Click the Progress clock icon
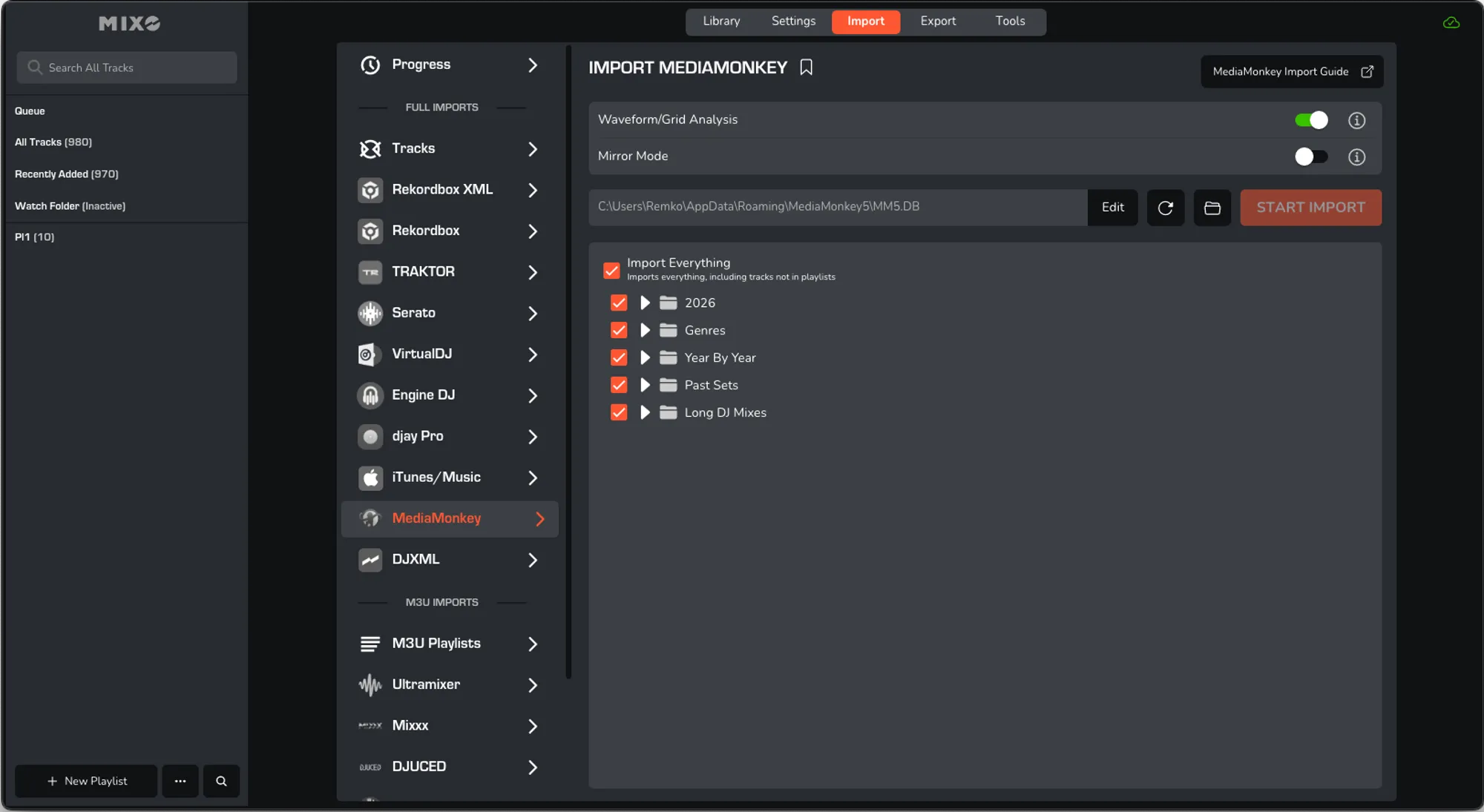Viewport: 1484px width, 812px height. [370, 65]
